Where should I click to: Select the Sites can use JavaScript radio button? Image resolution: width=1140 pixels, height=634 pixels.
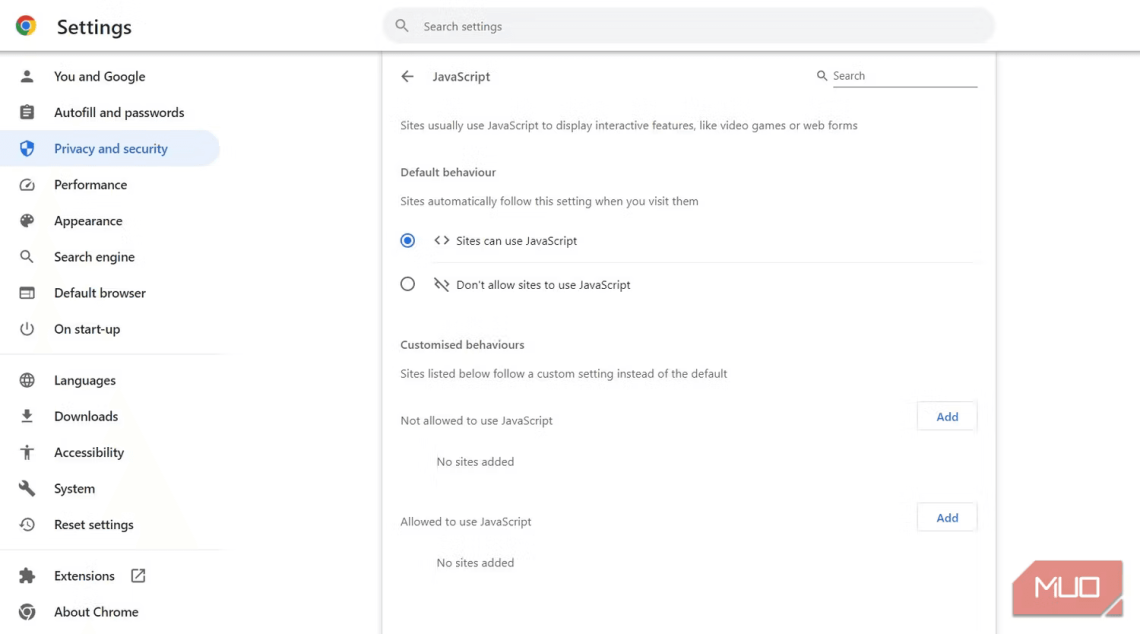coord(408,241)
